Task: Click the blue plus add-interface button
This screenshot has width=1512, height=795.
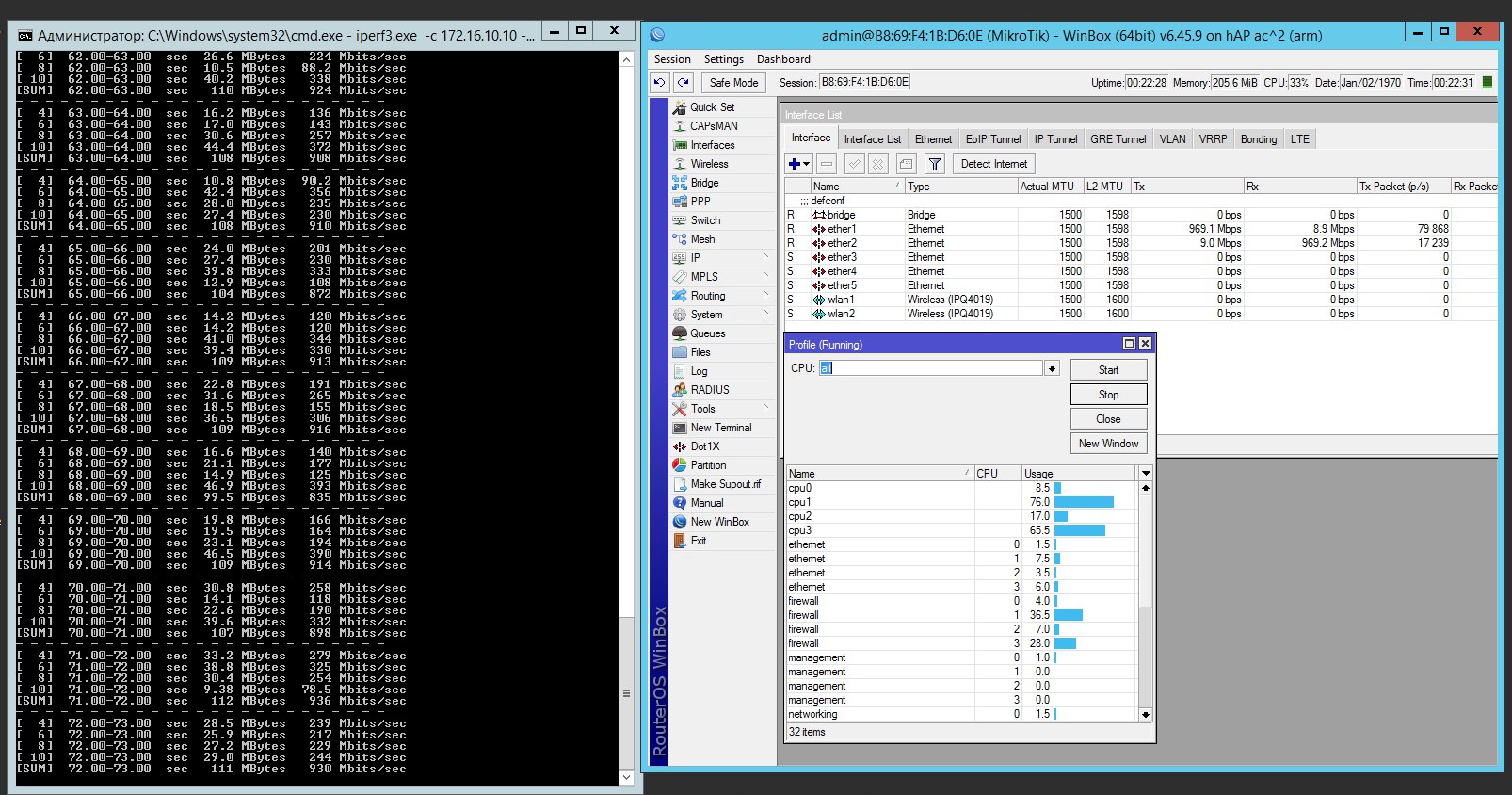Action: pos(798,164)
